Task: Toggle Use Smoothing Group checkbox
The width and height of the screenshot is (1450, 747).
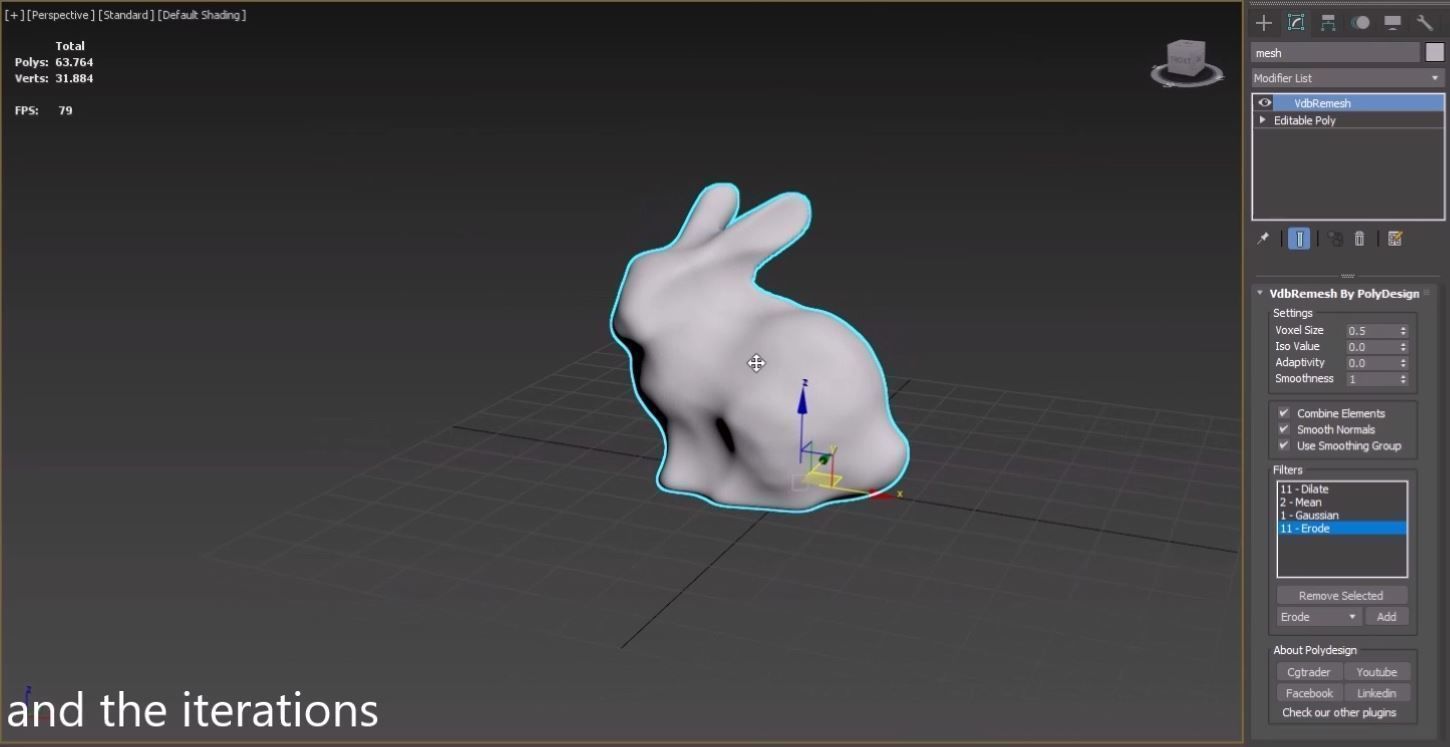Action: 1284,445
